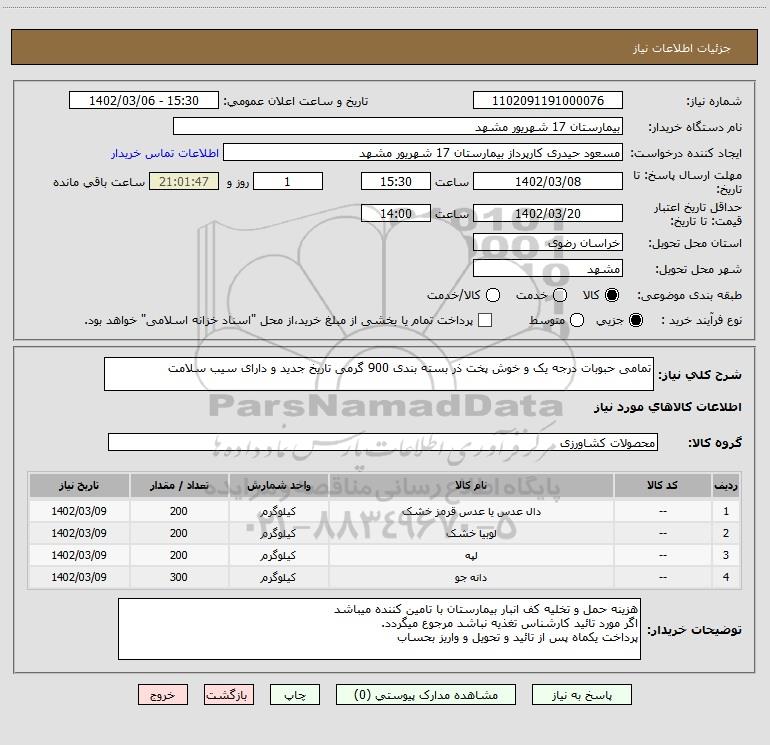Click the price validity date 1402/03/20
Viewport: 770px width, 745px height.
click(548, 213)
